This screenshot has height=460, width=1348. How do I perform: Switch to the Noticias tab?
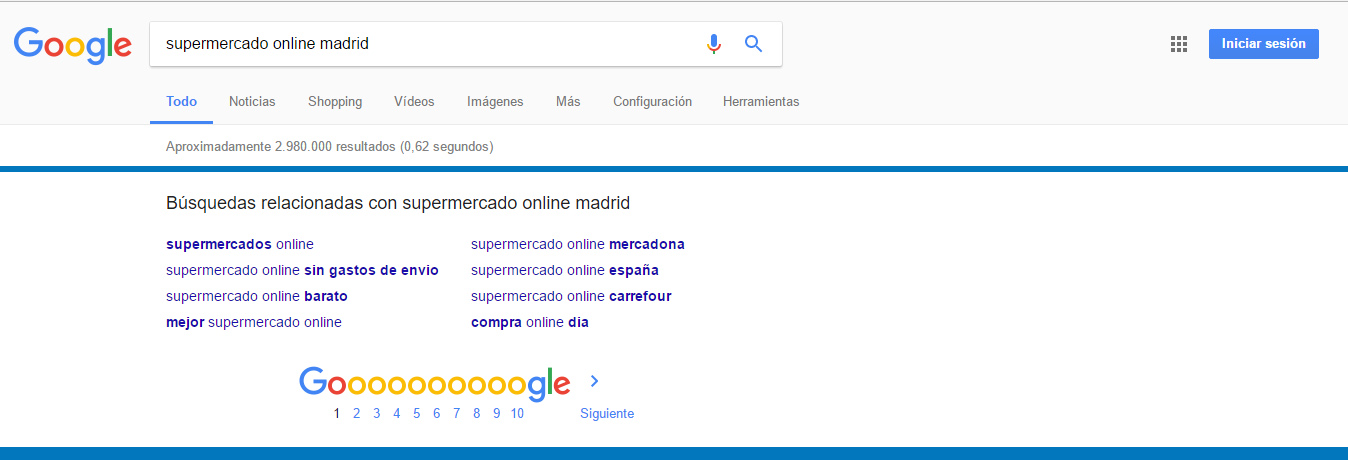(x=252, y=101)
